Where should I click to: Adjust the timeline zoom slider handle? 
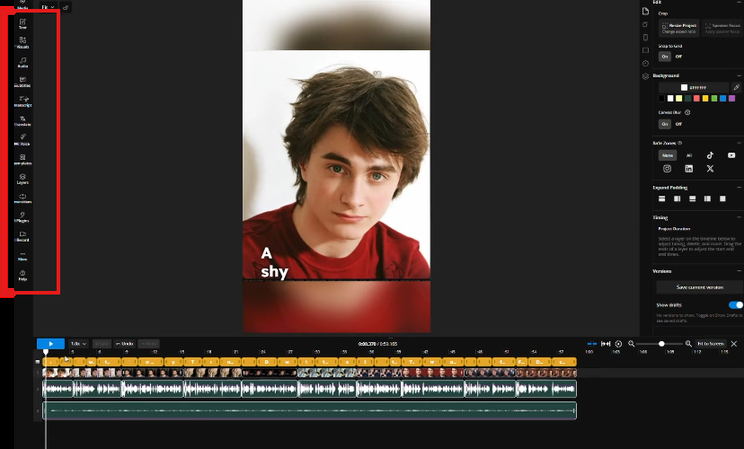pyautogui.click(x=661, y=344)
